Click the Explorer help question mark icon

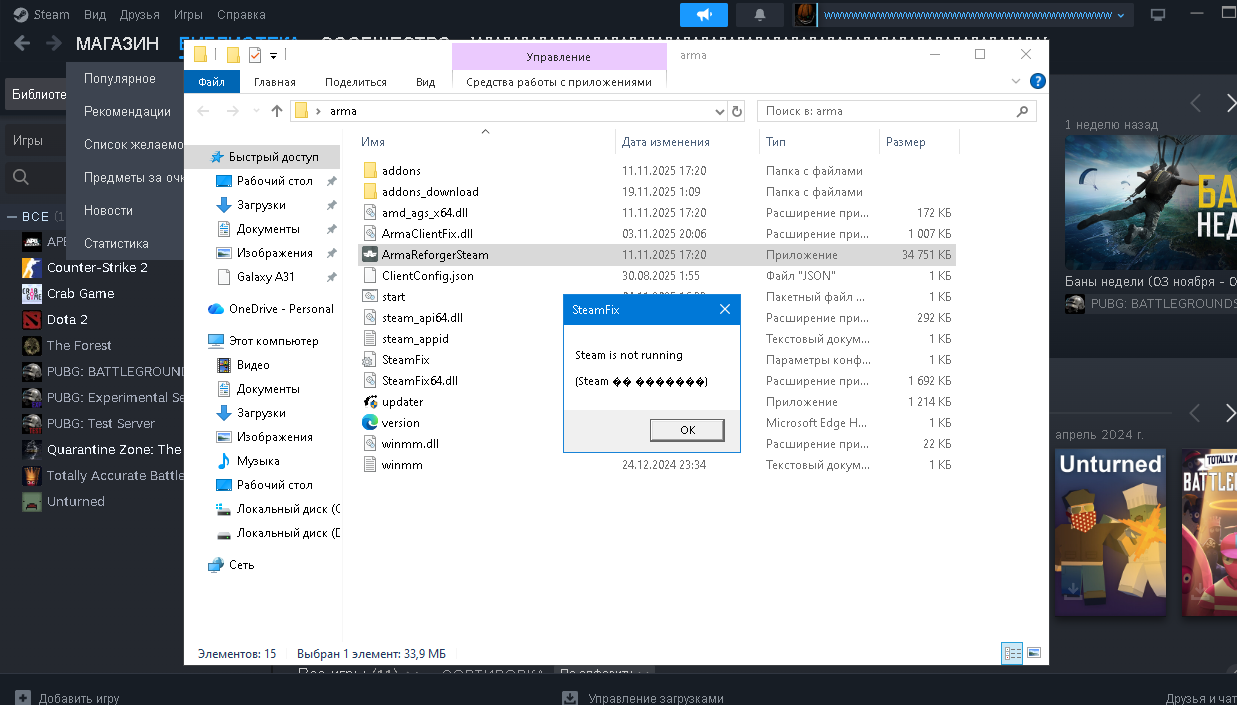click(1038, 81)
